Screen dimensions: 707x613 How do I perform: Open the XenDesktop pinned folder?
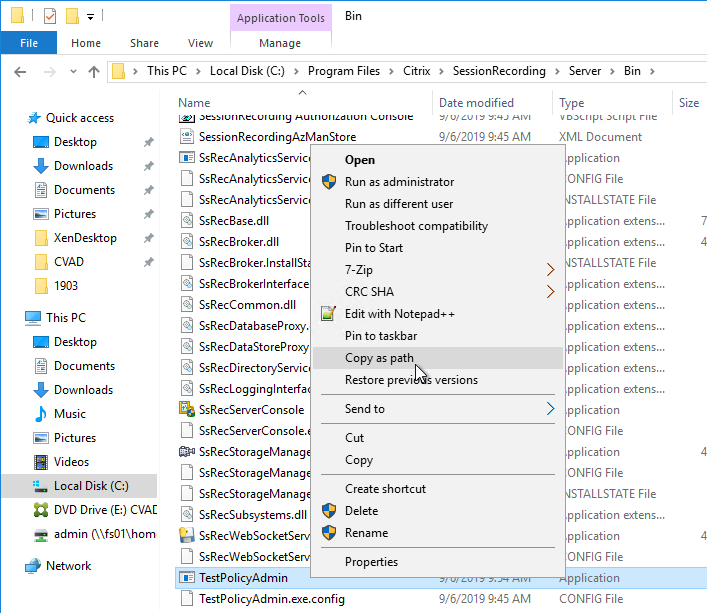click(x=85, y=238)
